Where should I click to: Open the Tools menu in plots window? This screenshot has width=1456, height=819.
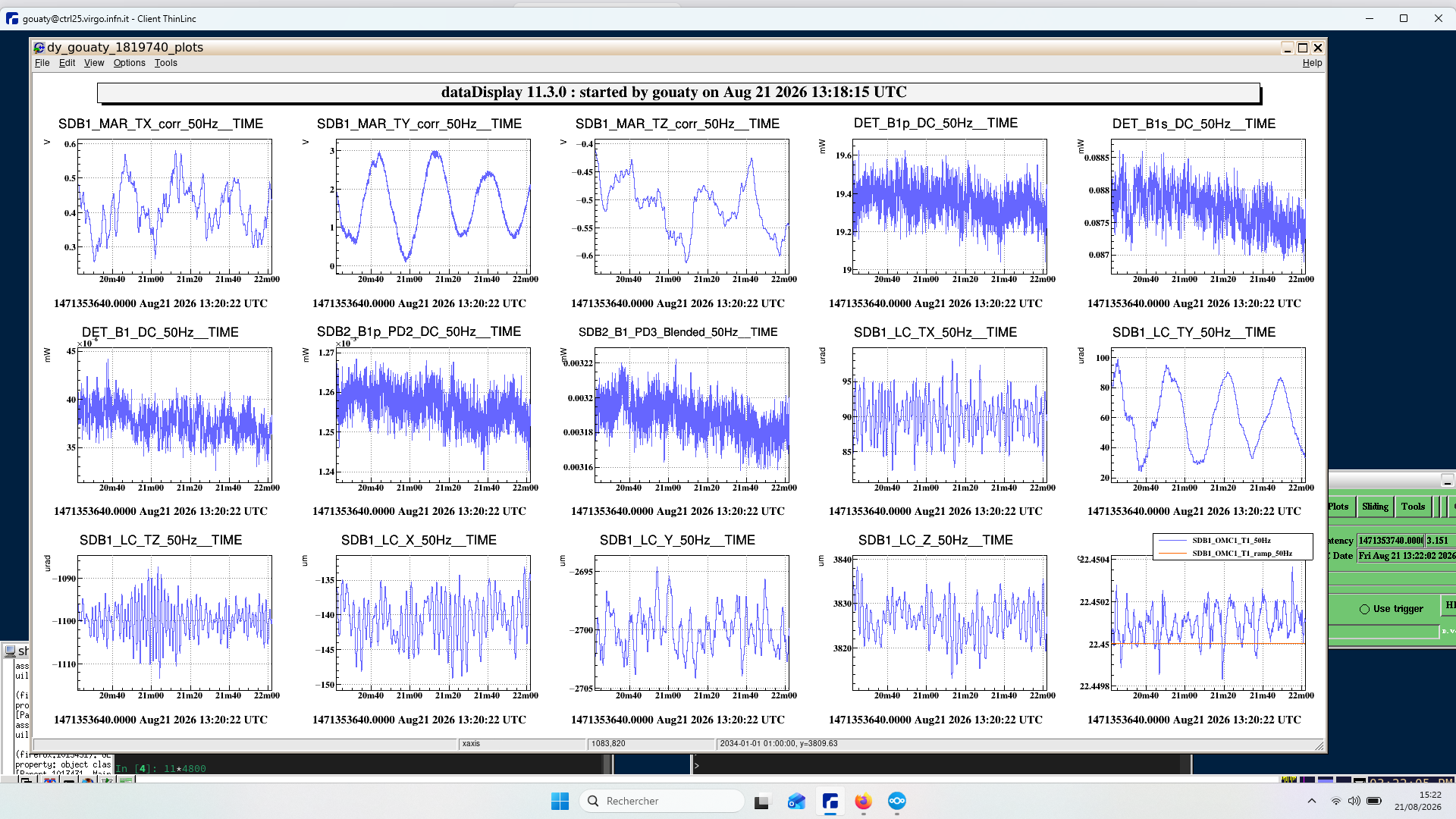coord(165,63)
